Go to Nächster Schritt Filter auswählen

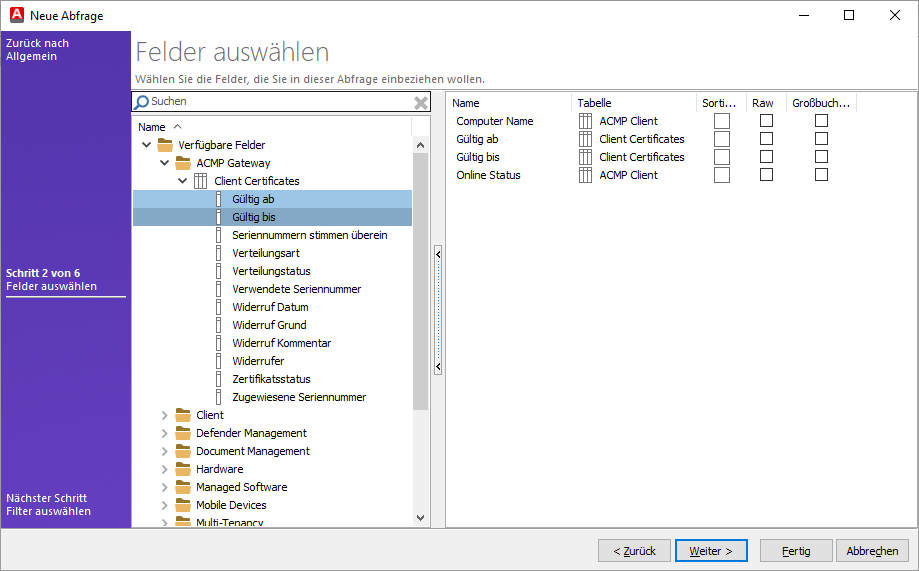tap(49, 504)
